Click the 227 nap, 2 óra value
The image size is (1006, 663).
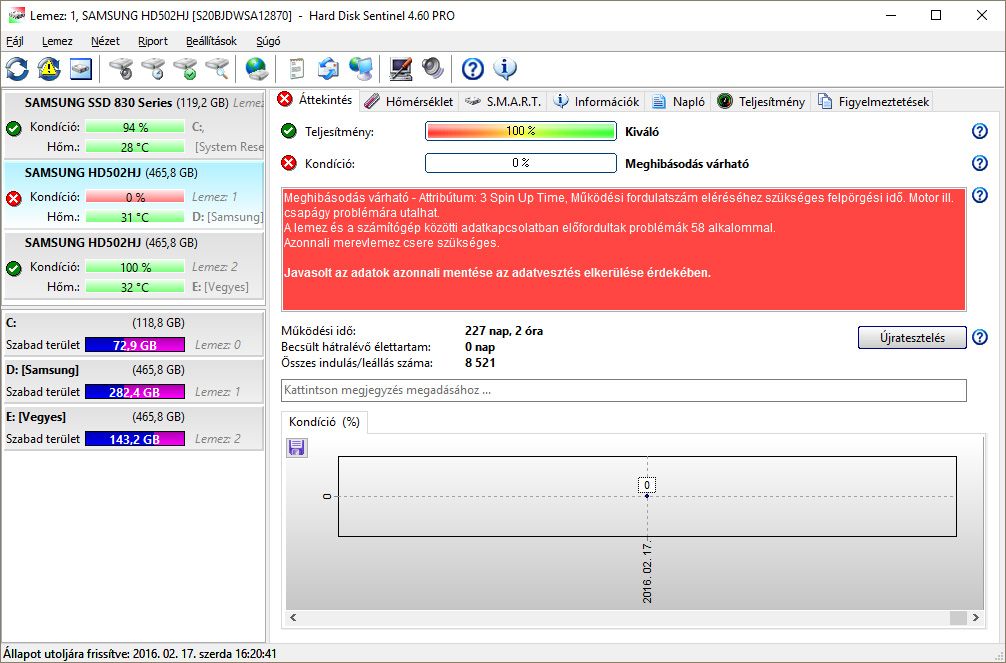click(x=504, y=331)
